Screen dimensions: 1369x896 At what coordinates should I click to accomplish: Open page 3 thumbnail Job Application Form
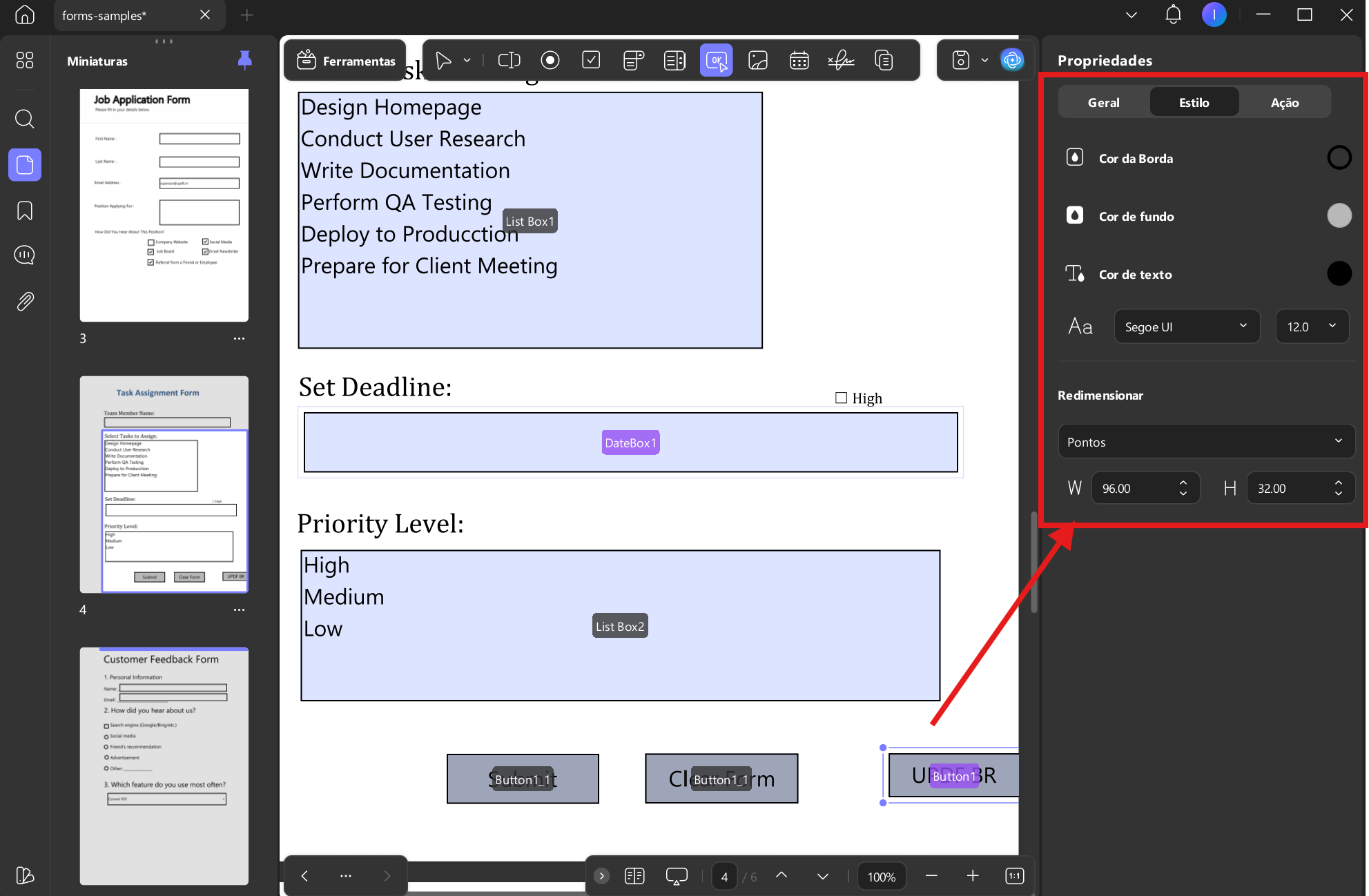(x=164, y=205)
